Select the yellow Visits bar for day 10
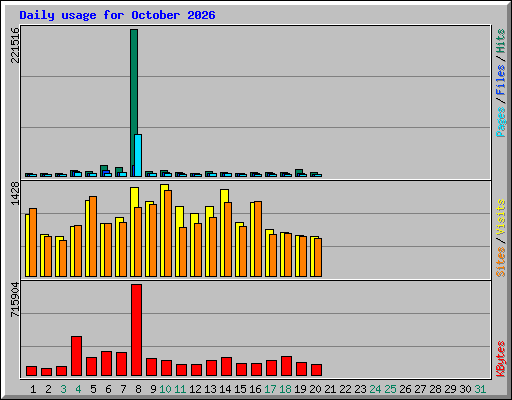 [x=163, y=230]
